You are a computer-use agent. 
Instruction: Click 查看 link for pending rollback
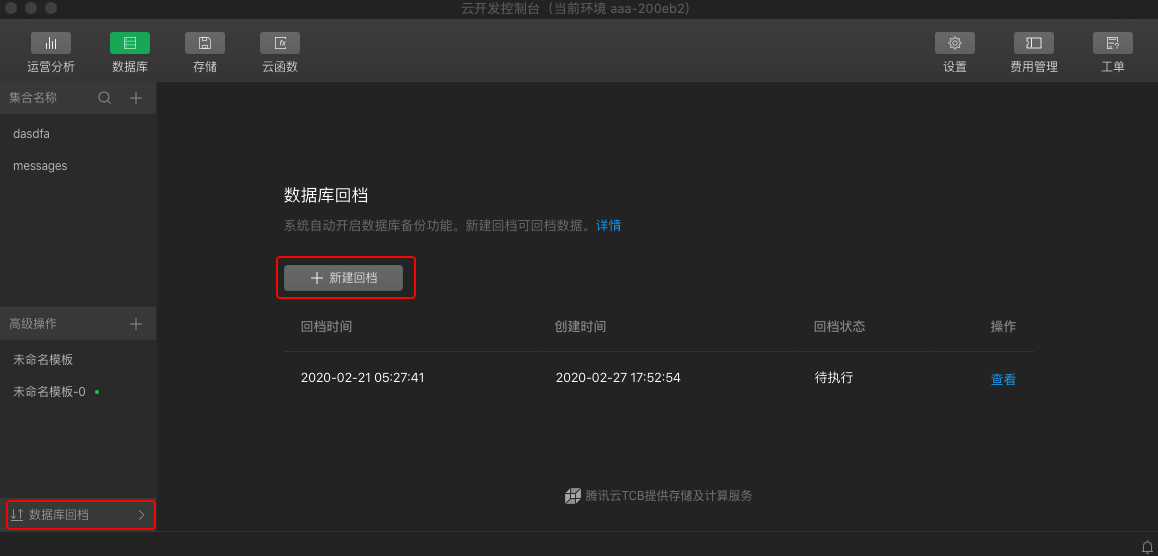(1003, 380)
